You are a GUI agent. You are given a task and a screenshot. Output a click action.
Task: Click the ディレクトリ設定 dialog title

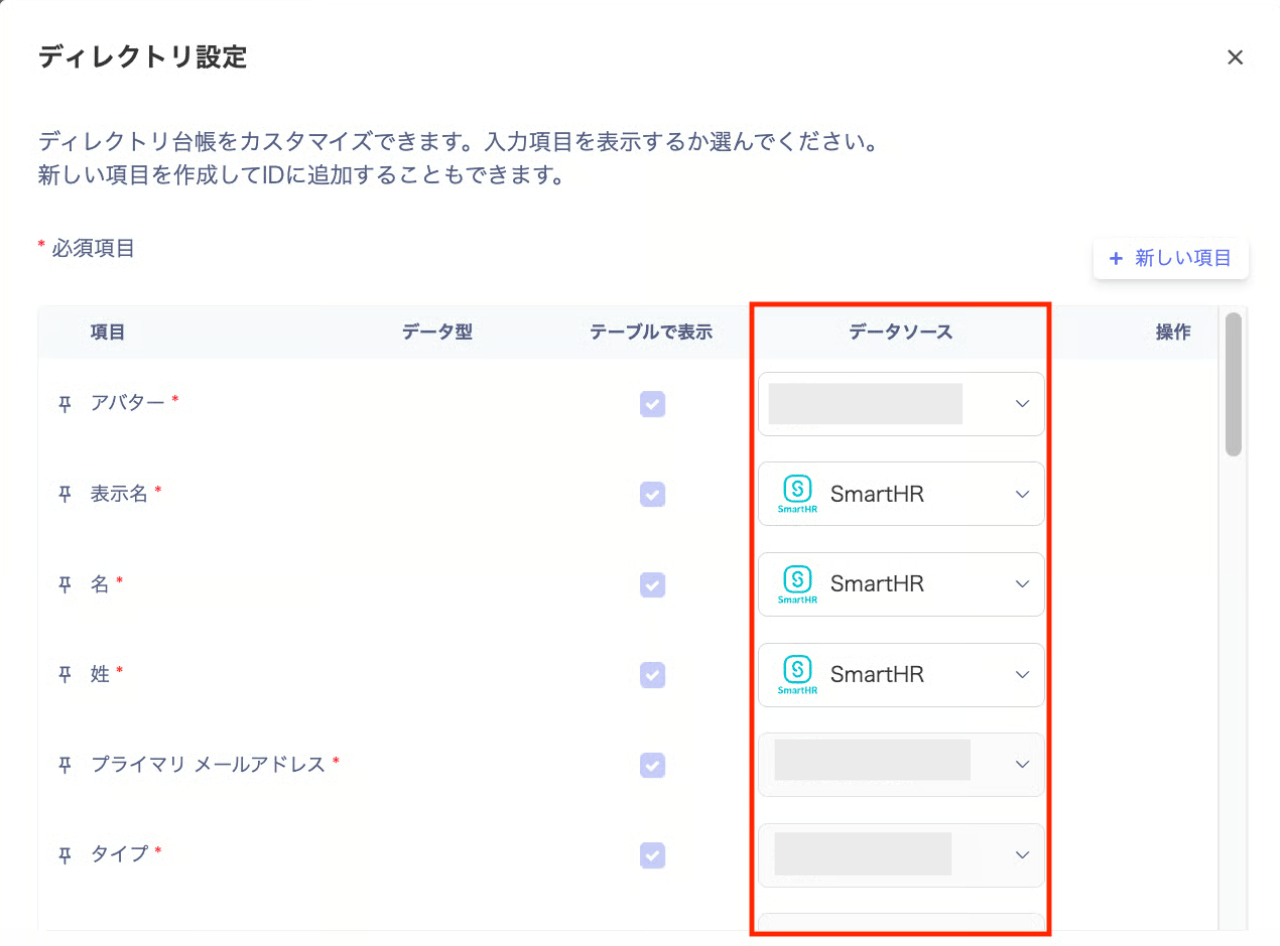(142, 56)
